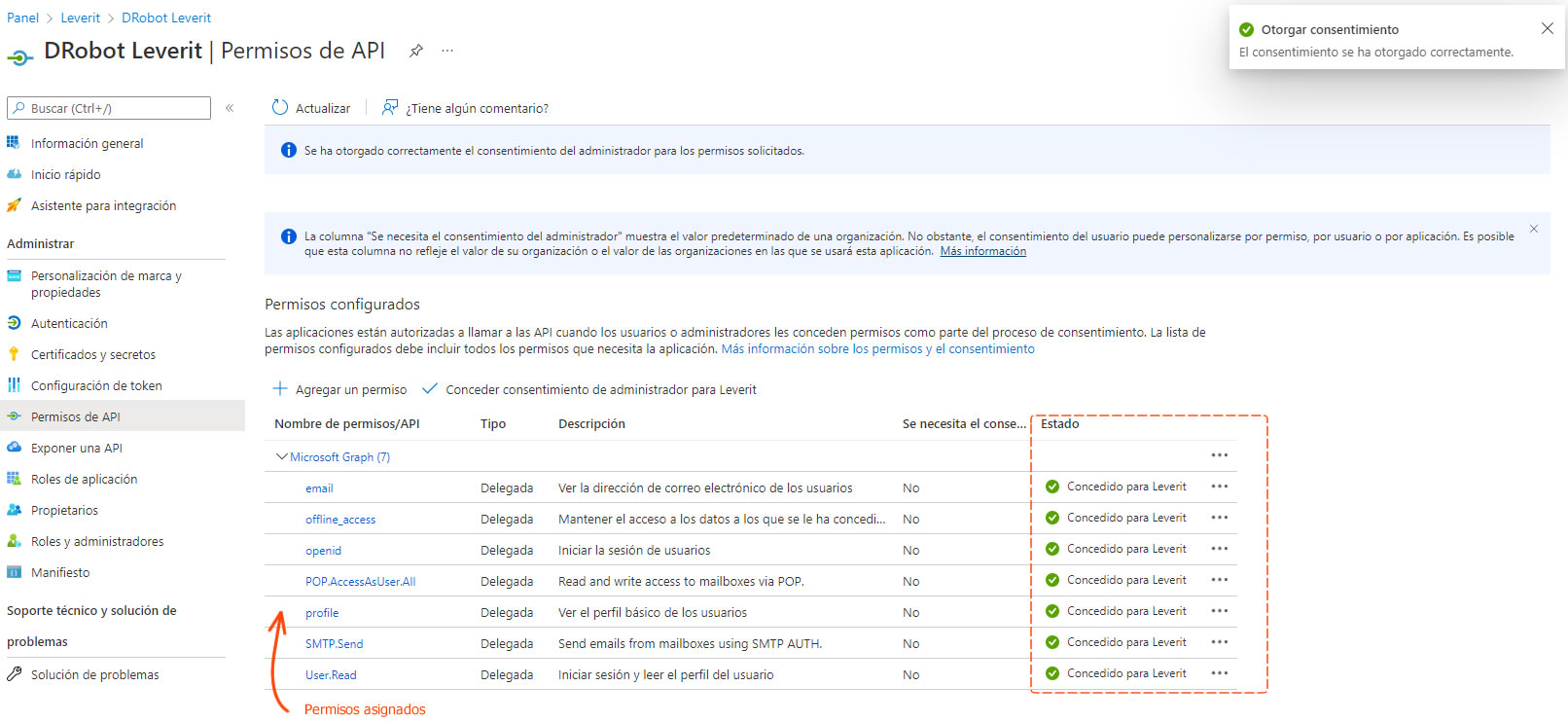Open 'Certificados y secretos'
Image resolution: width=1568 pixels, height=722 pixels.
(92, 354)
